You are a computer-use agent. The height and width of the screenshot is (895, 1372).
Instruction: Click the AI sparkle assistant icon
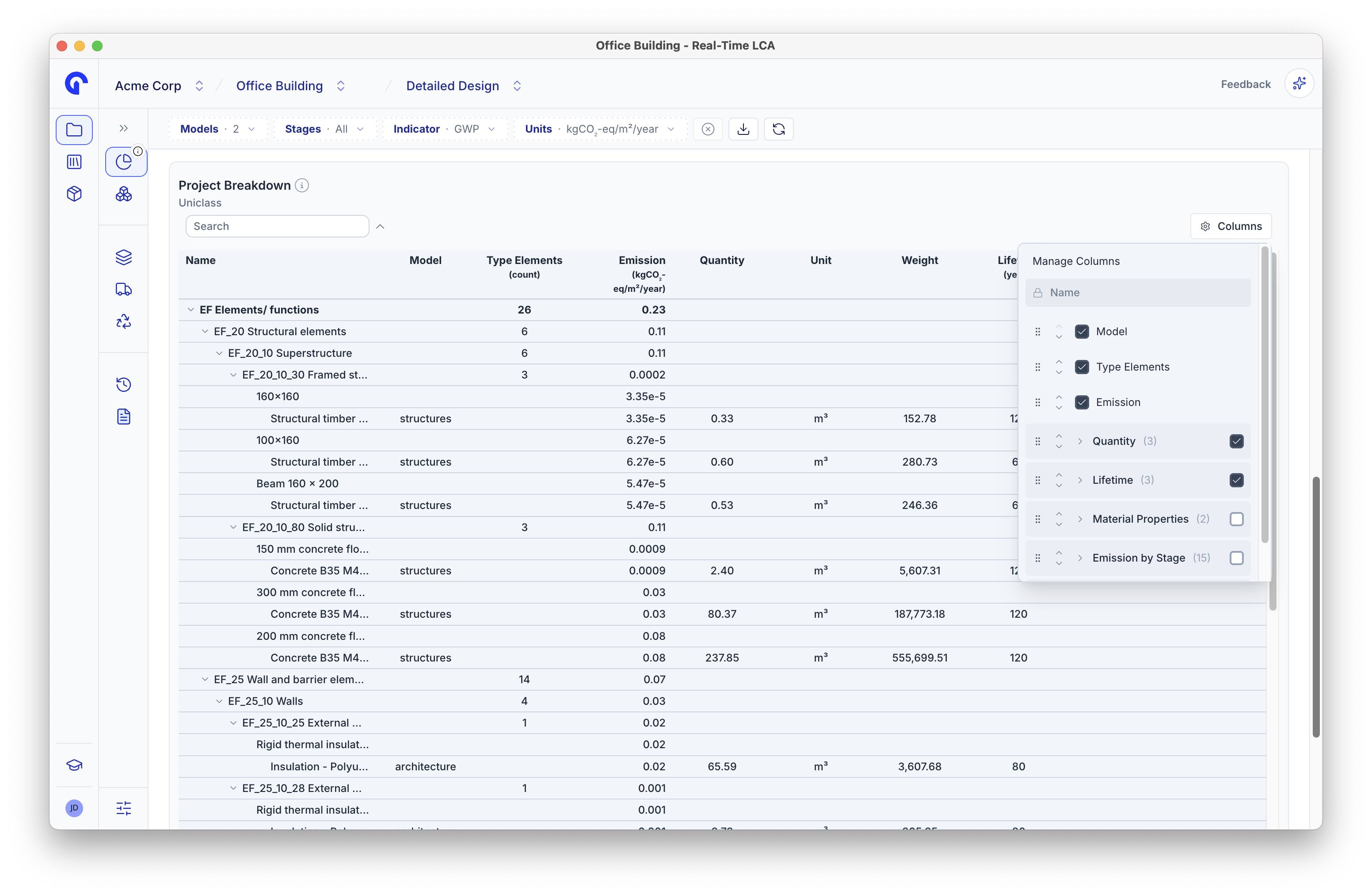pyautogui.click(x=1300, y=84)
